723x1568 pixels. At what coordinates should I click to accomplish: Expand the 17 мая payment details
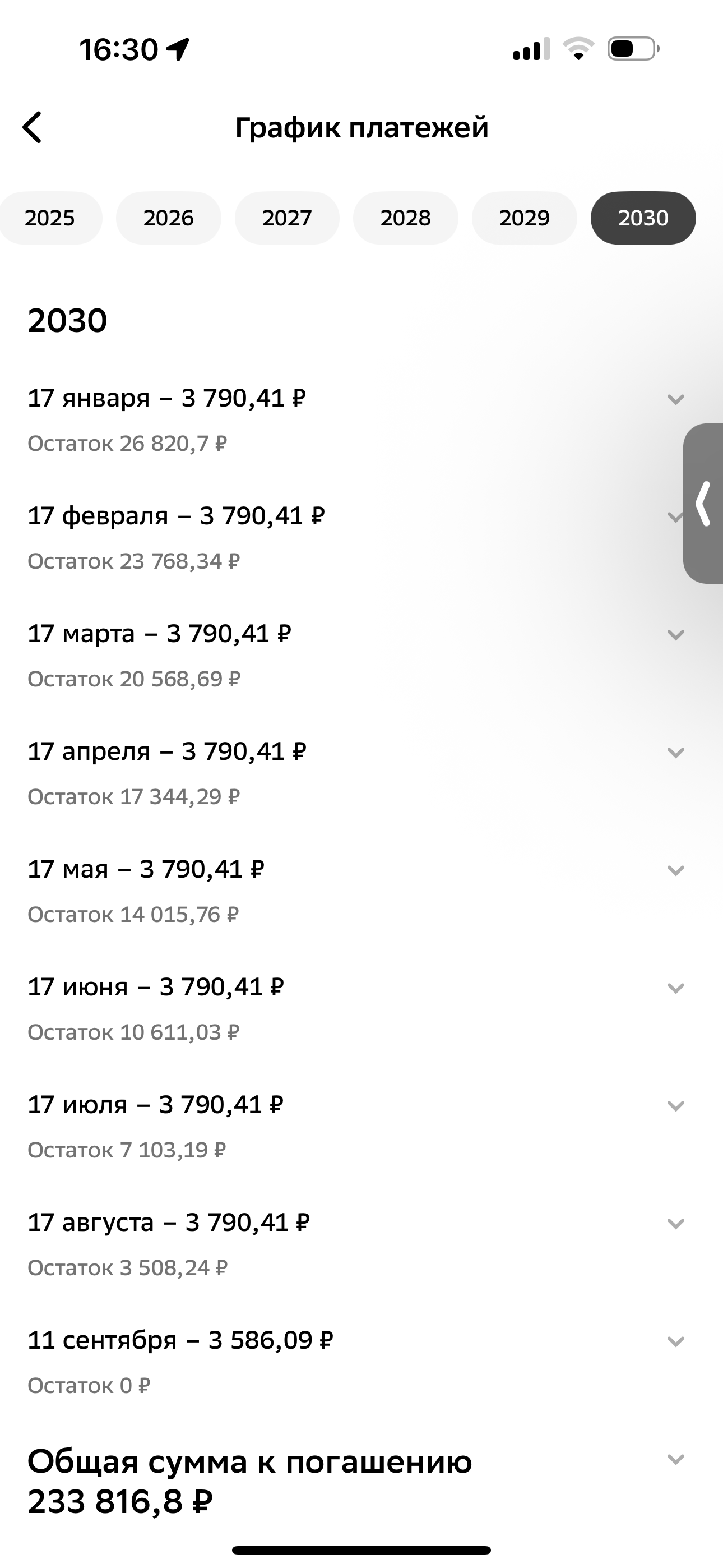(676, 870)
